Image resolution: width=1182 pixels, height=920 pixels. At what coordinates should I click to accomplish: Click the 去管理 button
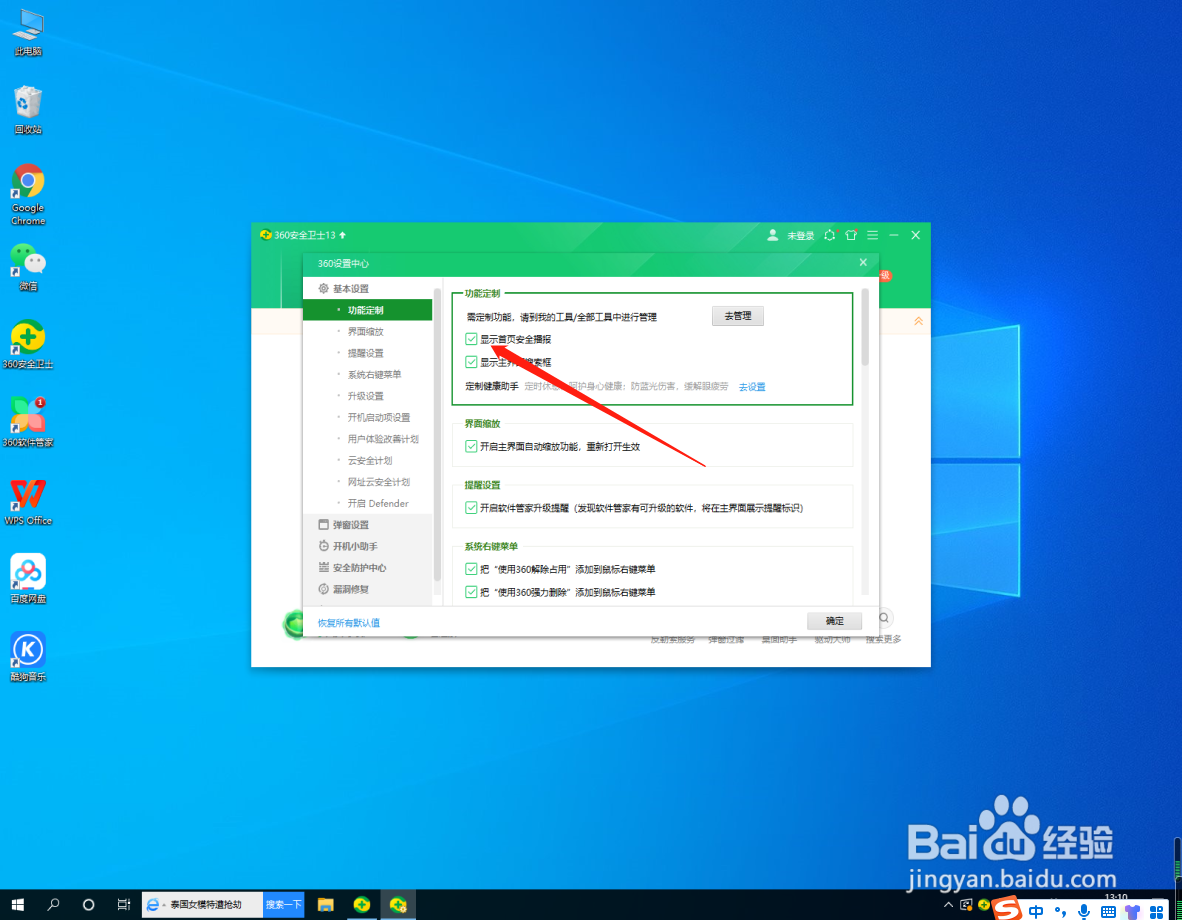tap(737, 316)
